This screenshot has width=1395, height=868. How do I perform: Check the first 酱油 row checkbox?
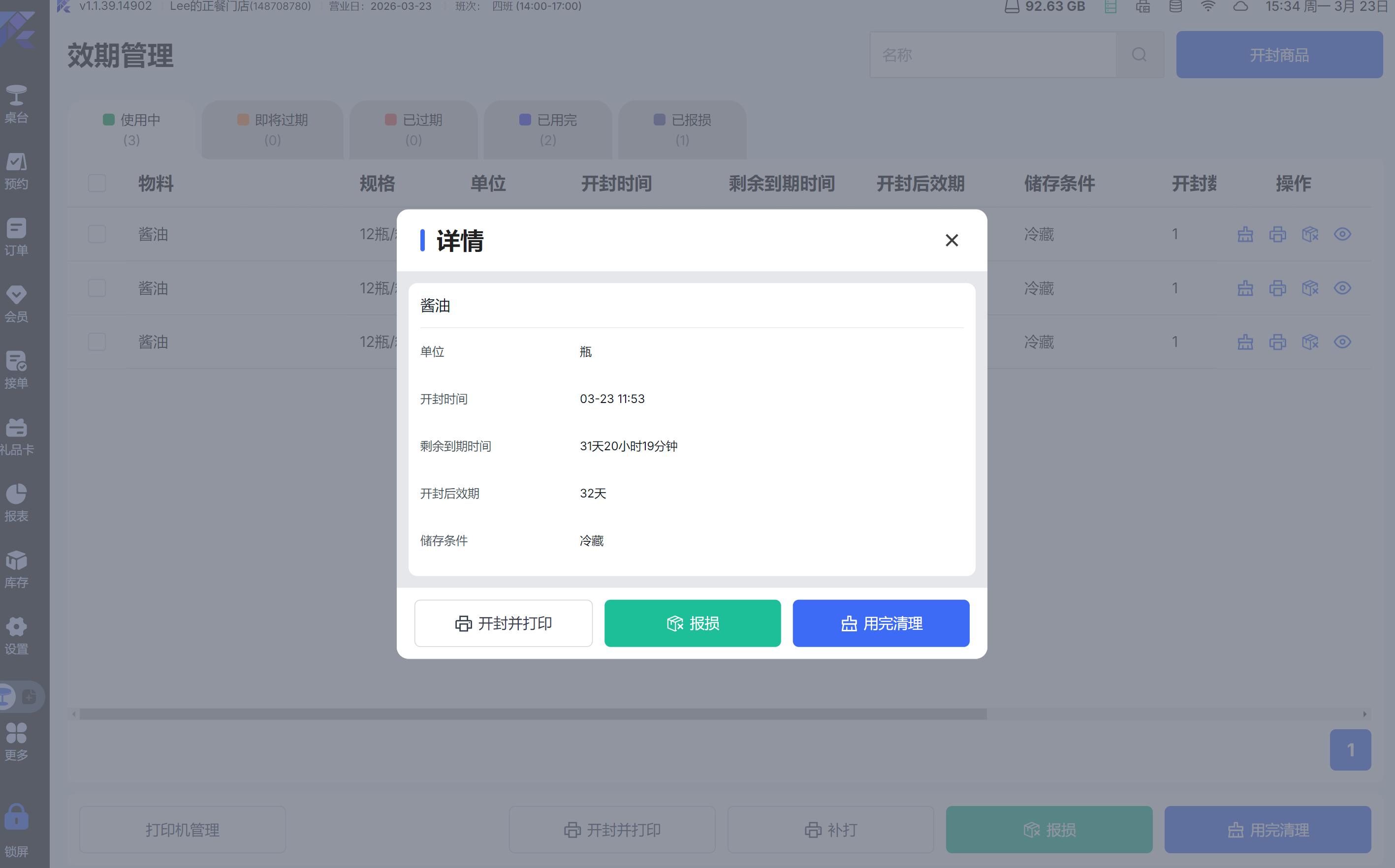coord(97,234)
